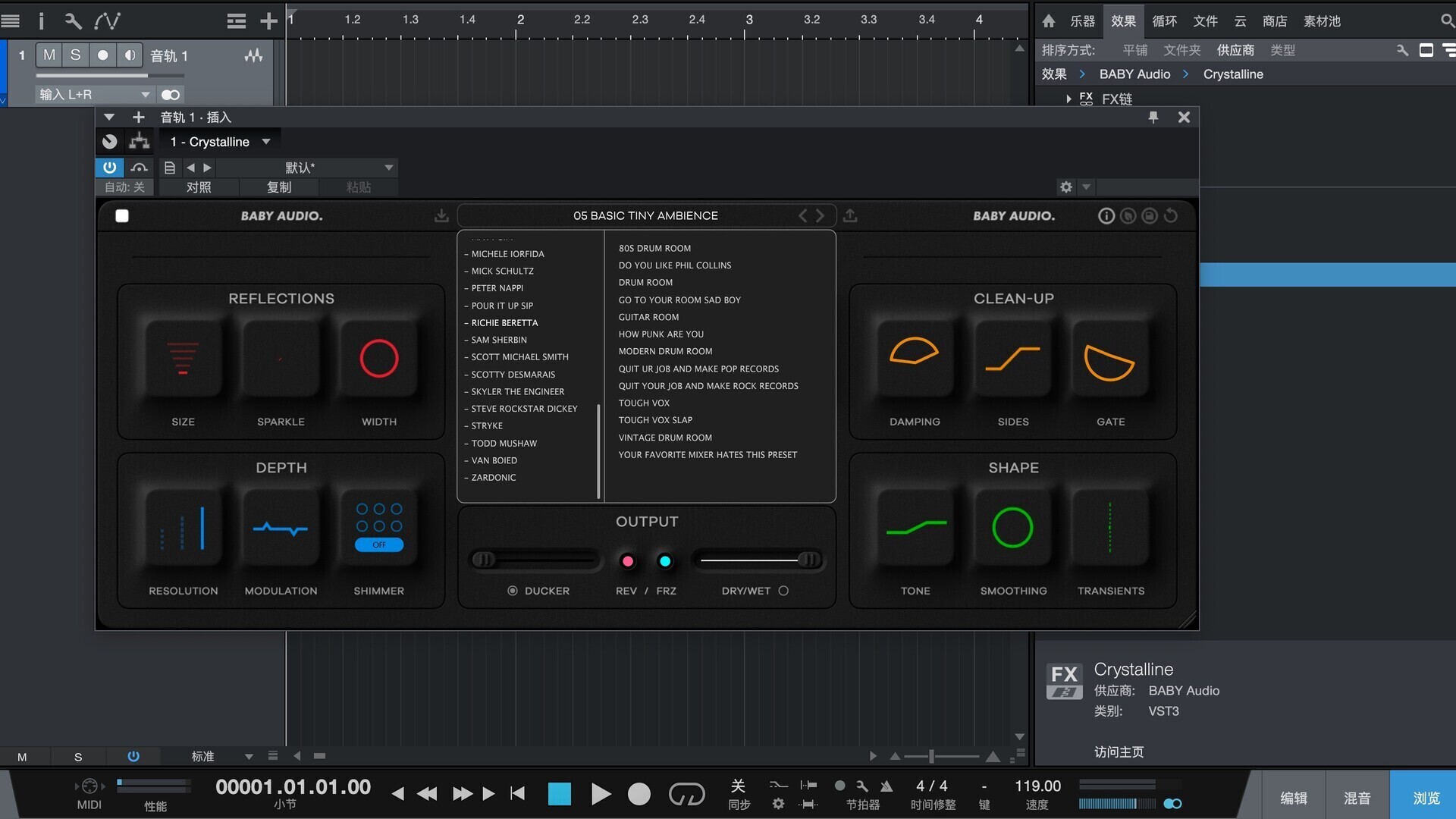Sort browser by 类型
The image size is (1456, 819).
pos(1282,50)
